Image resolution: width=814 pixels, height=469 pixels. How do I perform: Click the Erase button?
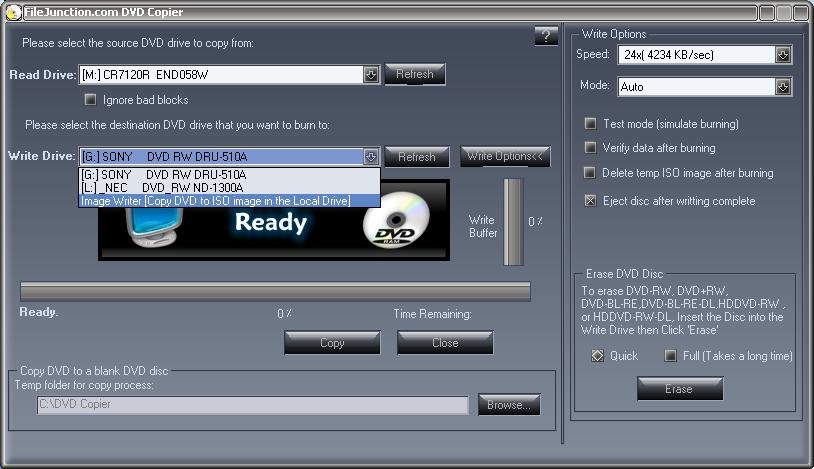pos(680,388)
